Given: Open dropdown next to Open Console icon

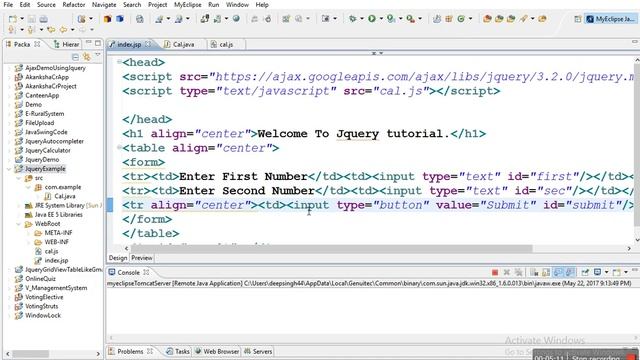Looking at the screenshot, I should click(626, 272).
